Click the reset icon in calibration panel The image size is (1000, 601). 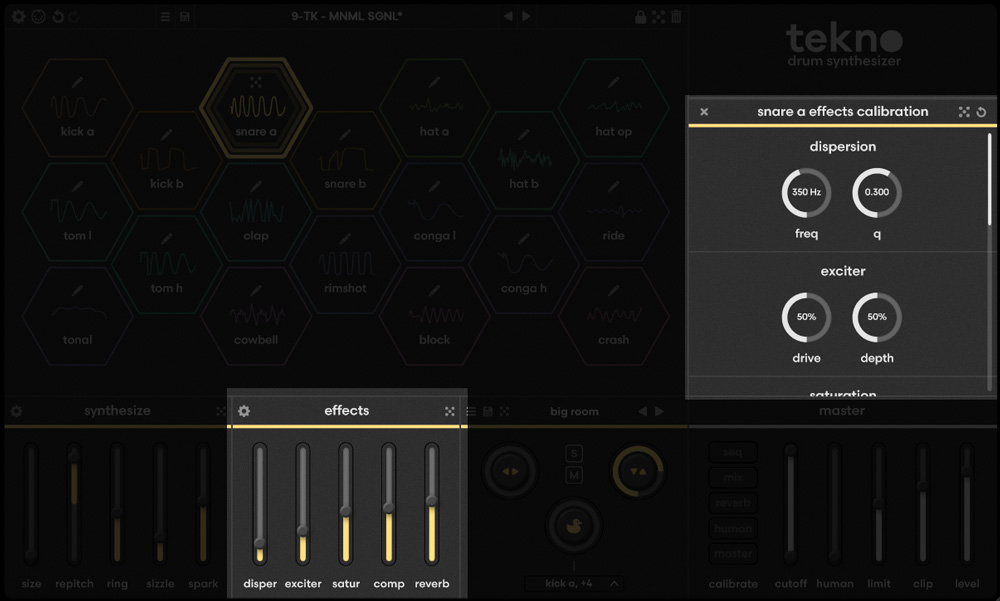(981, 112)
